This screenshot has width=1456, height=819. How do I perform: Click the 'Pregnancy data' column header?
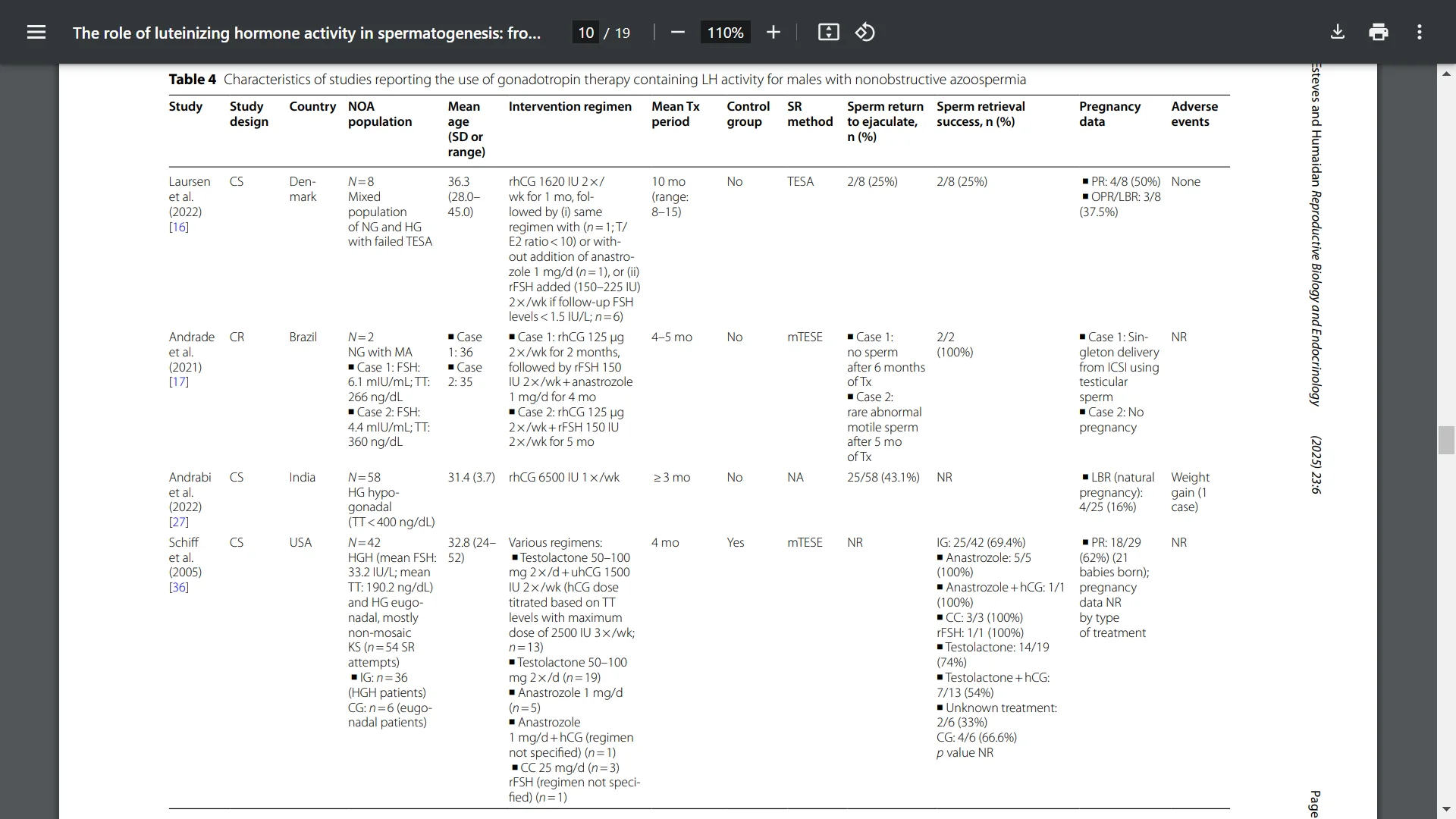[x=1109, y=114]
